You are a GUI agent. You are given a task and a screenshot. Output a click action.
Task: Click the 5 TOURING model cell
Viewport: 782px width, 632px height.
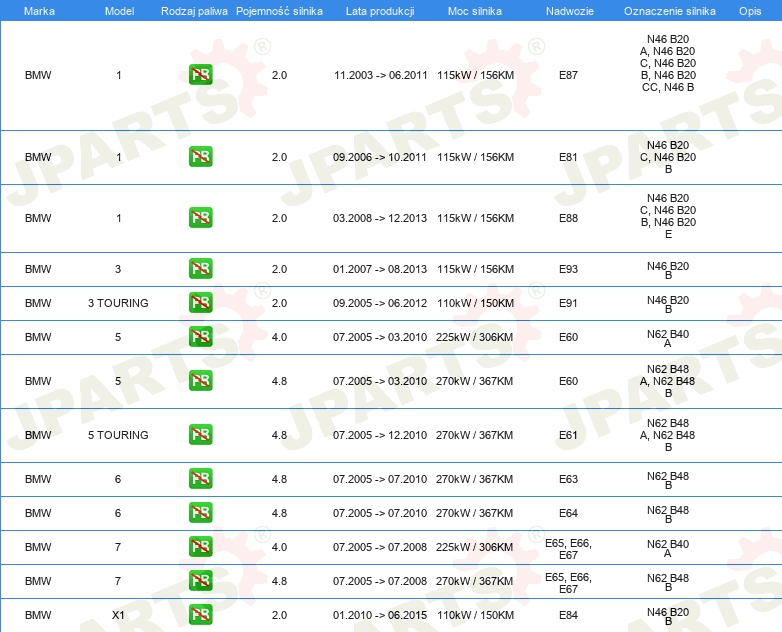click(x=118, y=435)
